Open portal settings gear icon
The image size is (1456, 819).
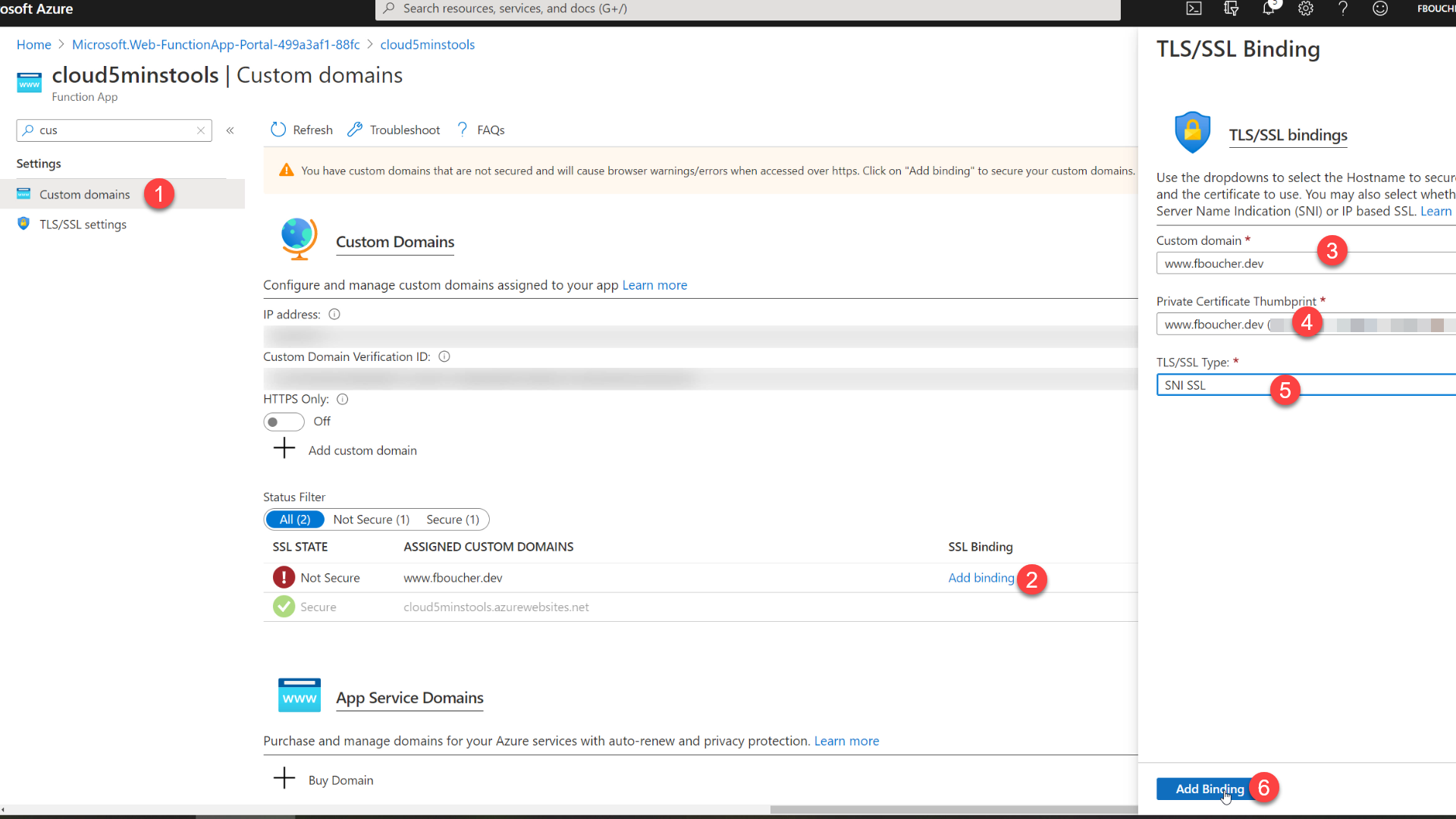[x=1305, y=8]
